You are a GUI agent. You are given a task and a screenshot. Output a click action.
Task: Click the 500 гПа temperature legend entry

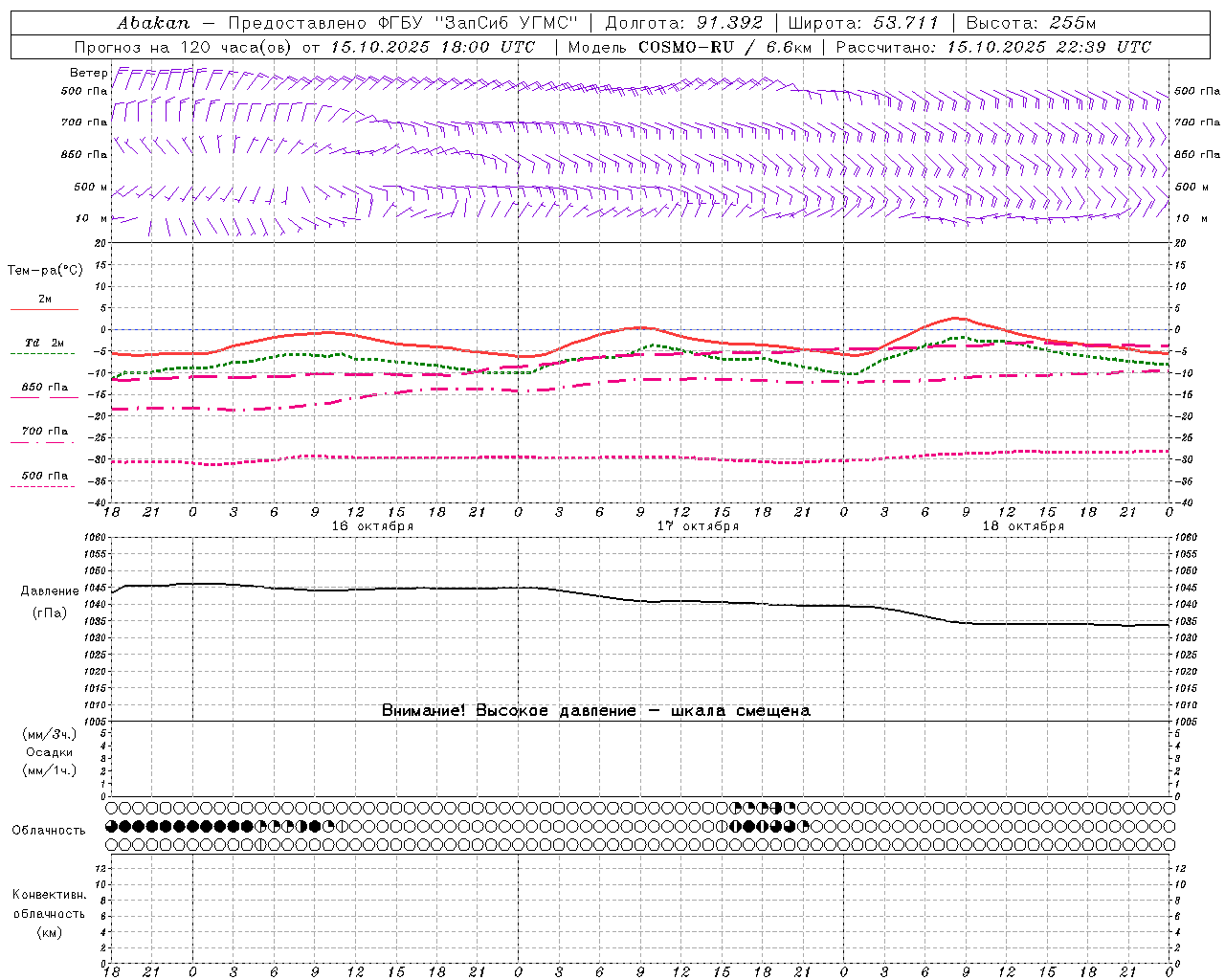45,476
